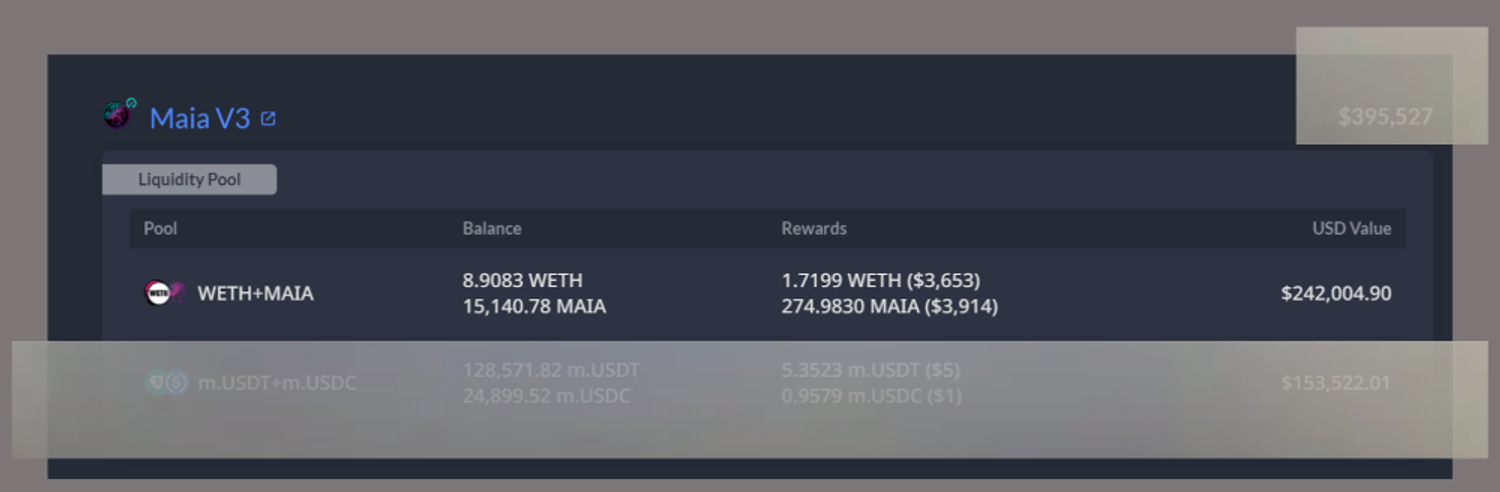Click the 1.7199 WETH reward amount
This screenshot has height=492, width=1500.
coord(880,280)
